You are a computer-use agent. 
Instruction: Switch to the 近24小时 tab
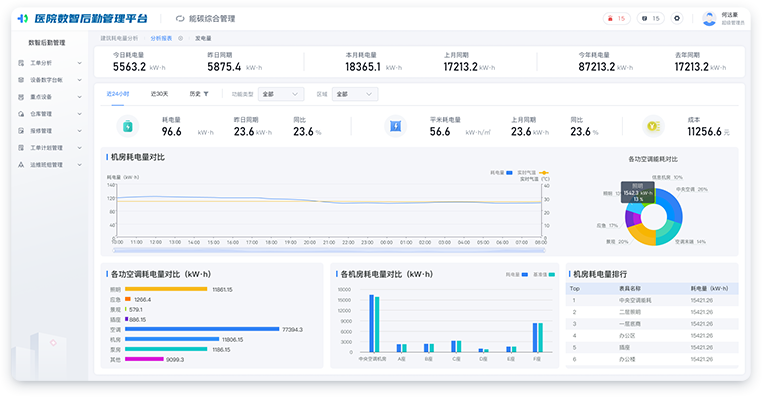coord(118,94)
